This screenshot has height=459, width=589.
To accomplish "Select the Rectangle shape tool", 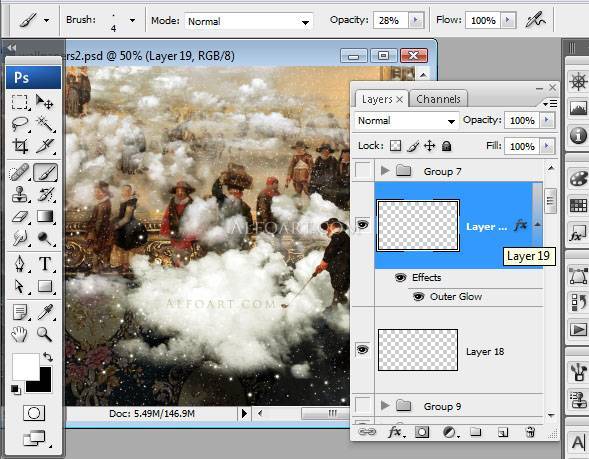I will (x=45, y=286).
